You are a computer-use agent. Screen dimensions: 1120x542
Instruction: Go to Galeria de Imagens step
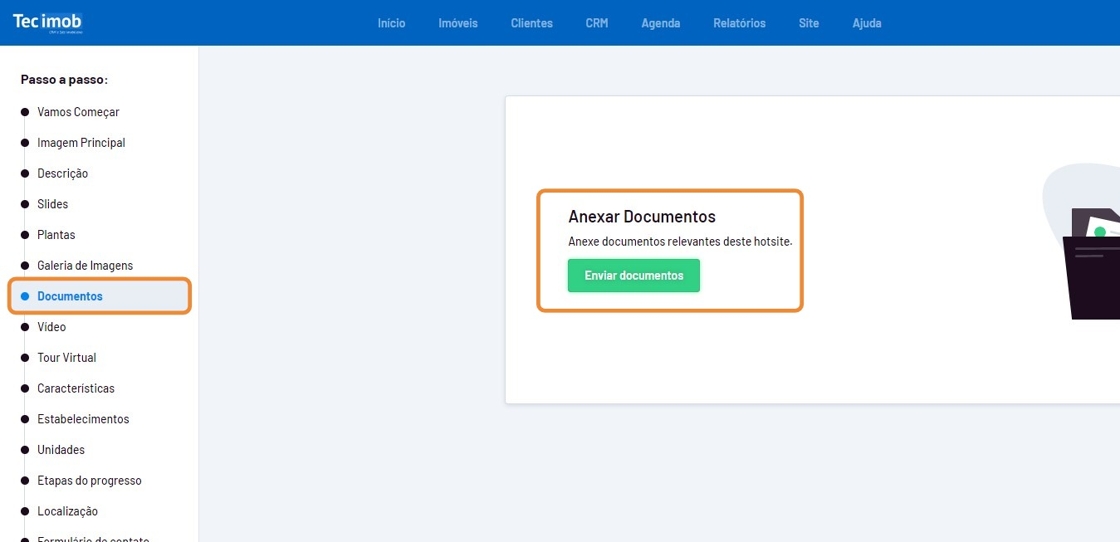tap(85, 266)
